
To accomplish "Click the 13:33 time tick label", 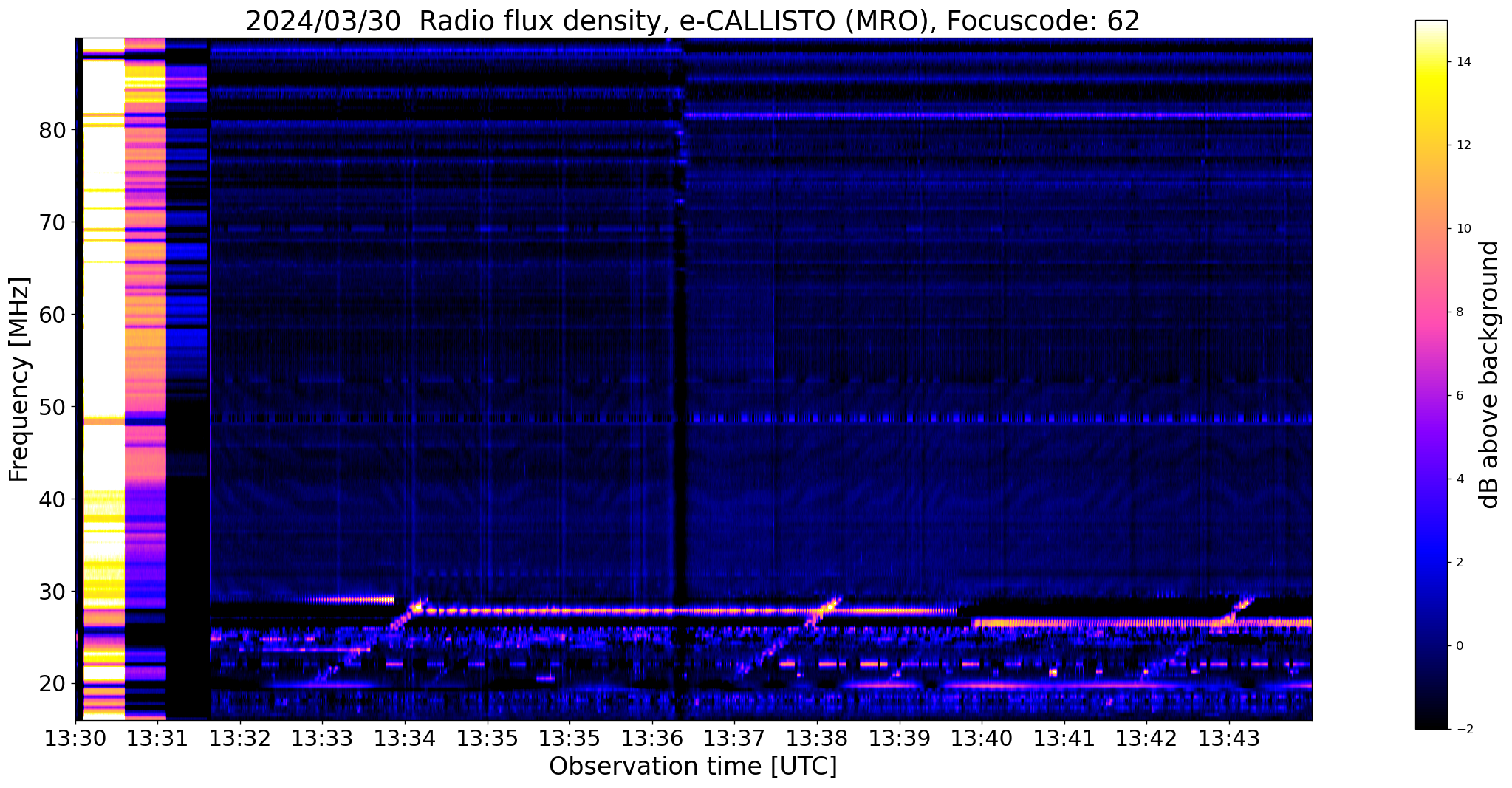I will tap(322, 738).
